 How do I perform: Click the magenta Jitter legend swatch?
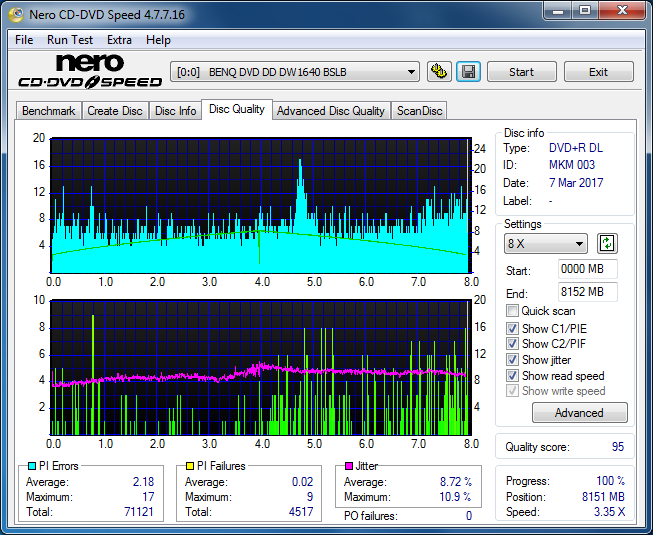click(349, 466)
